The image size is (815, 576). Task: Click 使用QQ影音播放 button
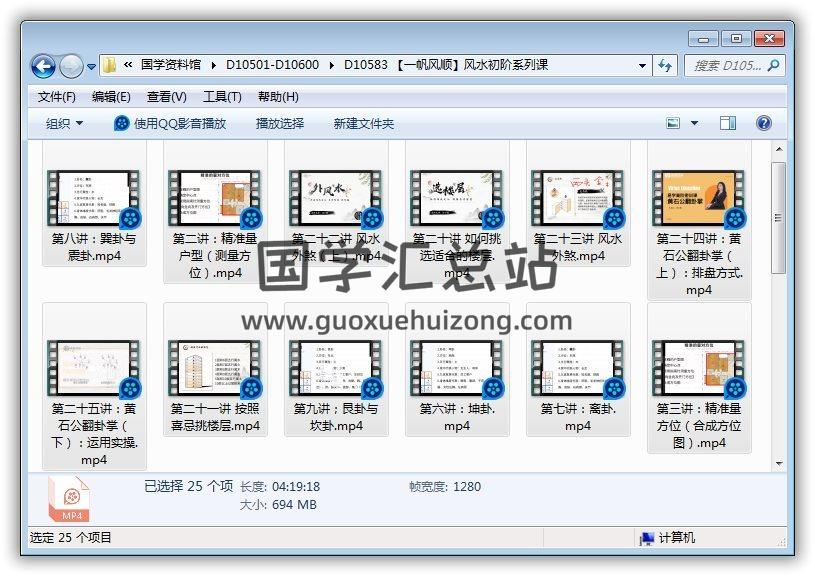pos(170,123)
